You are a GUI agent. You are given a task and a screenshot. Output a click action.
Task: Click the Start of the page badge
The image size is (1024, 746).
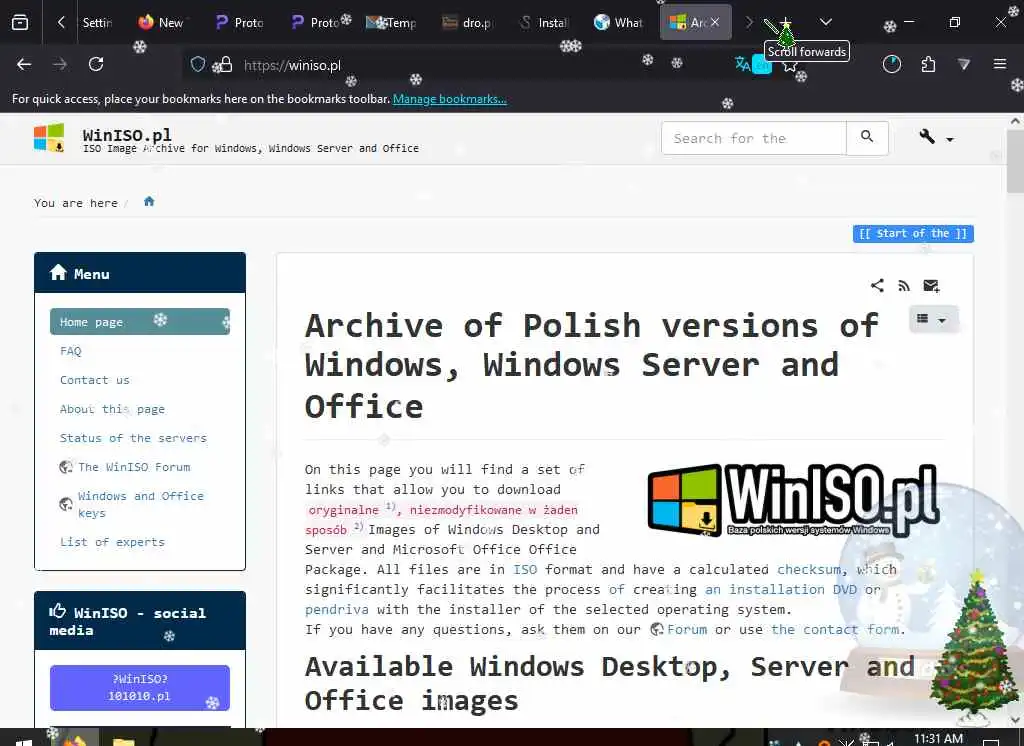click(913, 233)
